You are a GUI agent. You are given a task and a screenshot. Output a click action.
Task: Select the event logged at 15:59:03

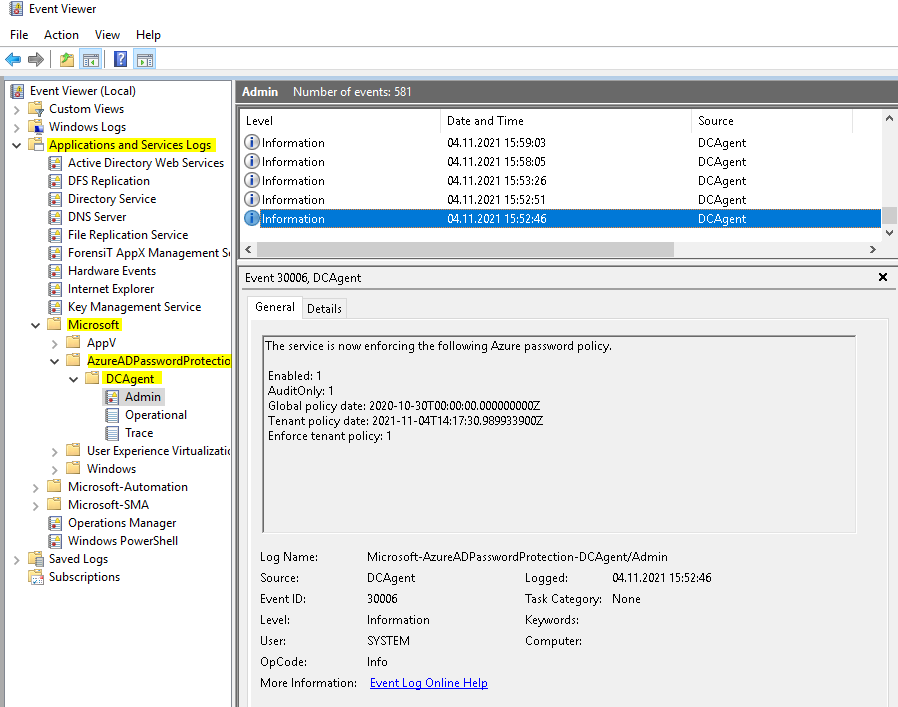pyautogui.click(x=497, y=143)
